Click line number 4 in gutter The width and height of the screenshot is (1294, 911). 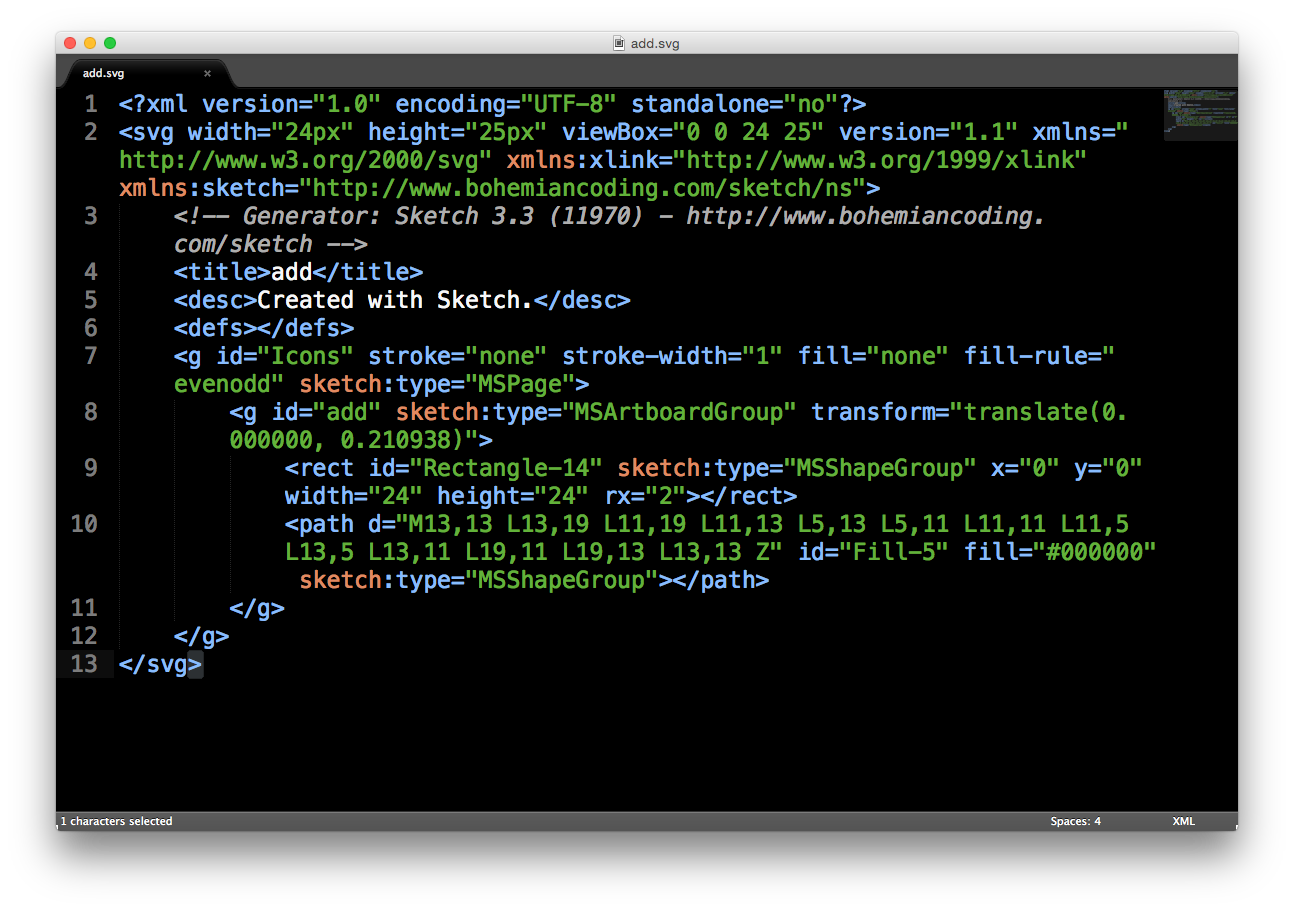coord(91,272)
